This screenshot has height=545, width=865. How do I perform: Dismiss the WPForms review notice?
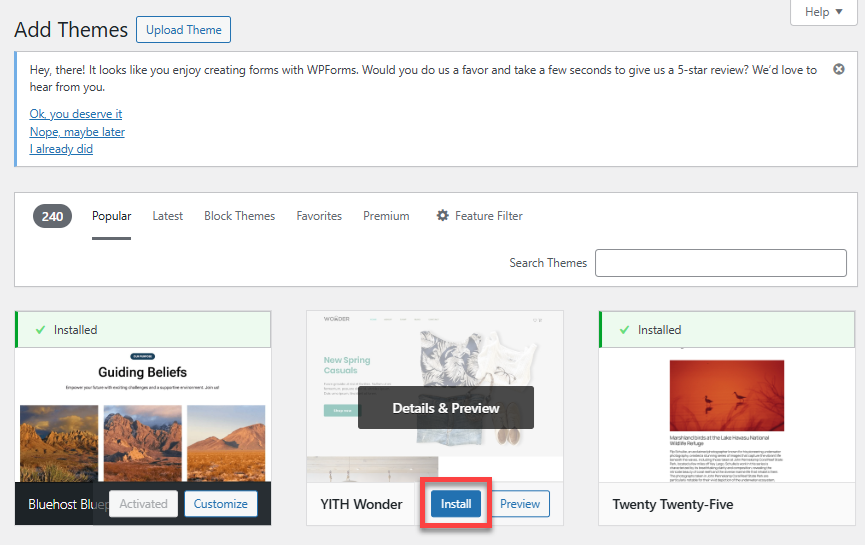coord(839,69)
